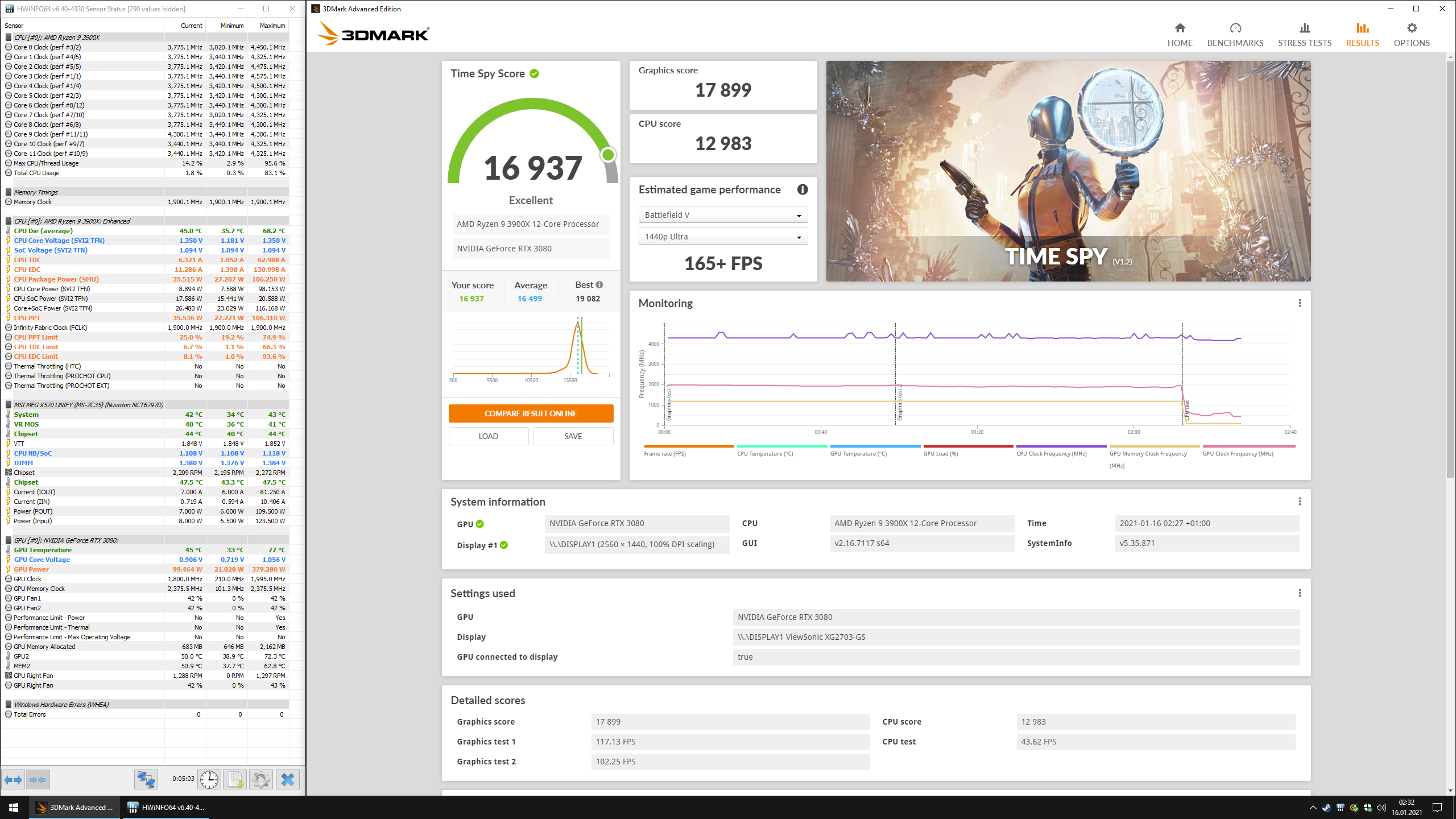
Task: Click the SAVE result button
Action: click(573, 436)
